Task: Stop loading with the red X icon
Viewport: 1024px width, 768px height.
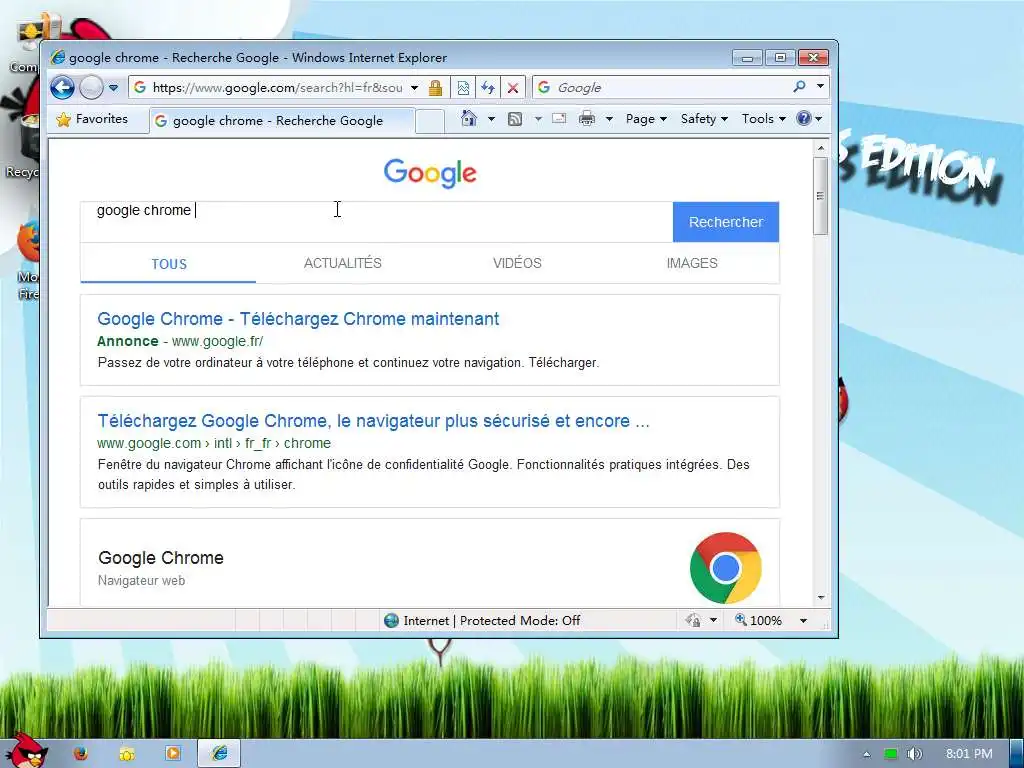Action: point(513,88)
